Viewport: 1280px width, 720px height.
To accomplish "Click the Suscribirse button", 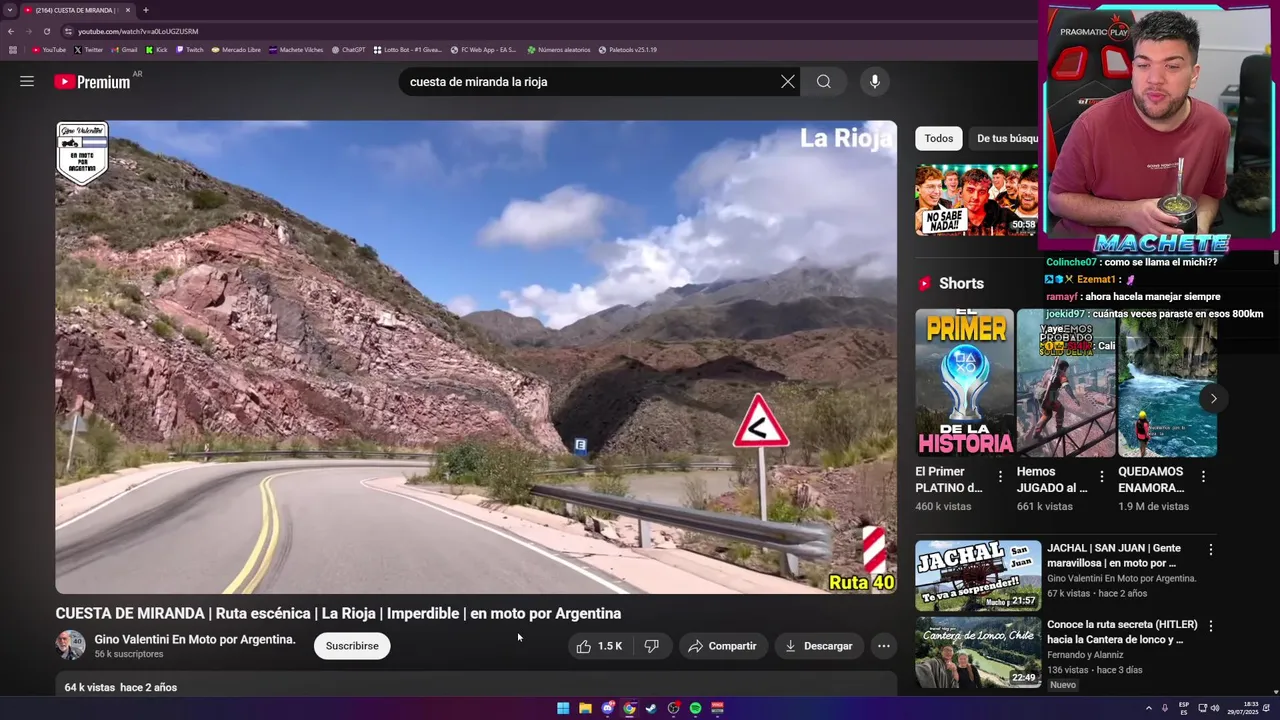I will (352, 646).
